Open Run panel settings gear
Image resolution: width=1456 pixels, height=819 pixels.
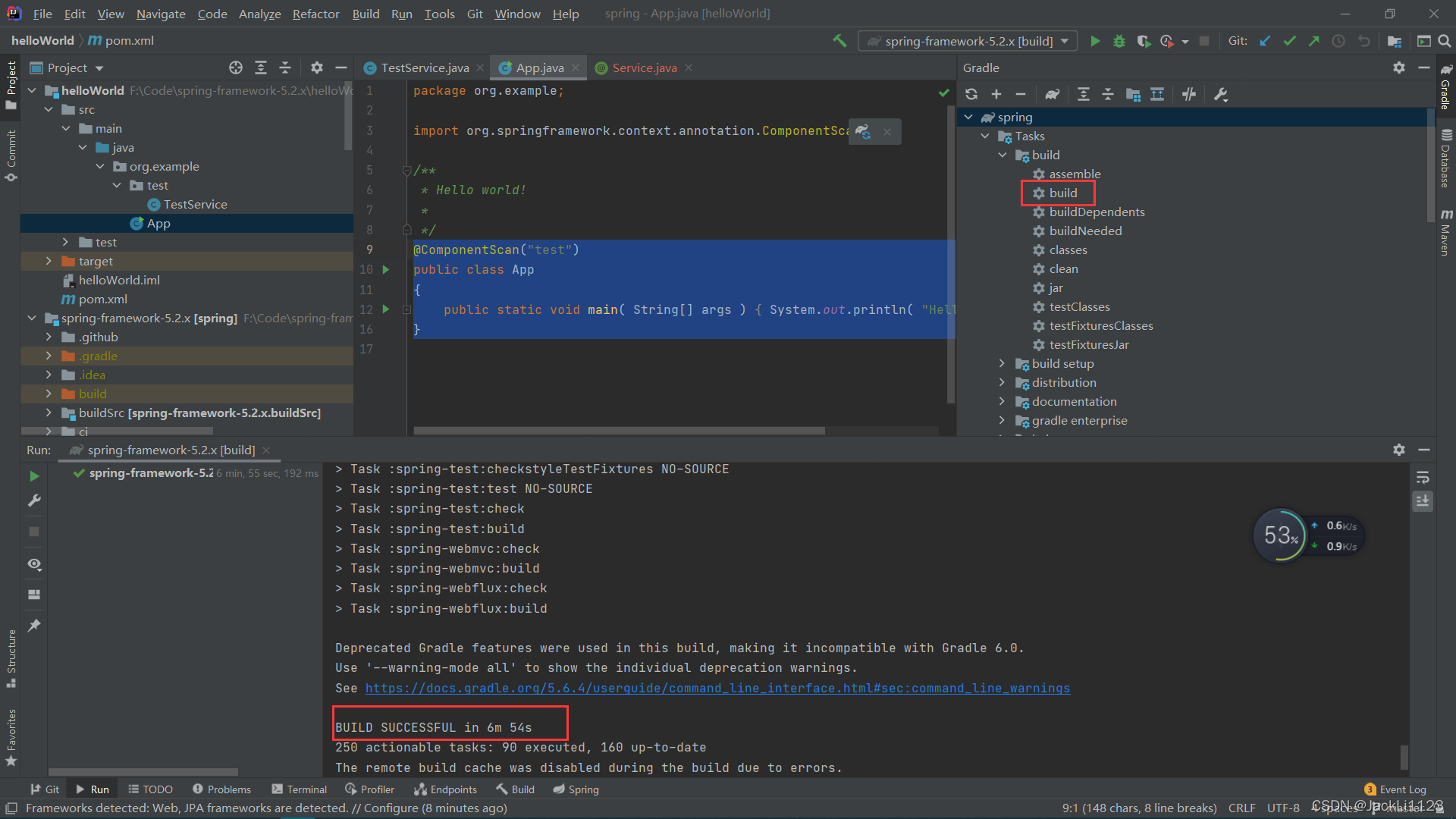(x=1399, y=450)
